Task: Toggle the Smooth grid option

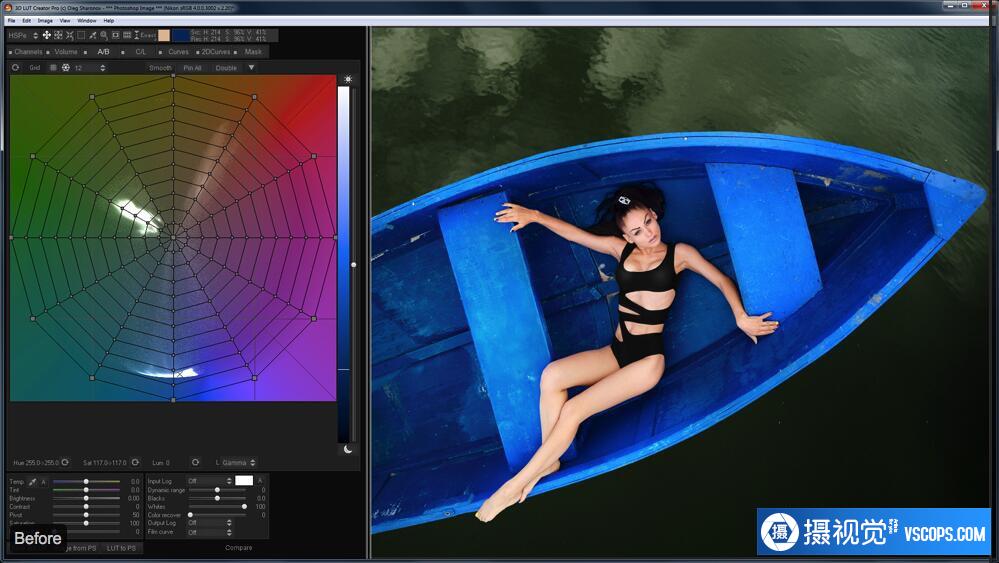Action: tap(160, 68)
